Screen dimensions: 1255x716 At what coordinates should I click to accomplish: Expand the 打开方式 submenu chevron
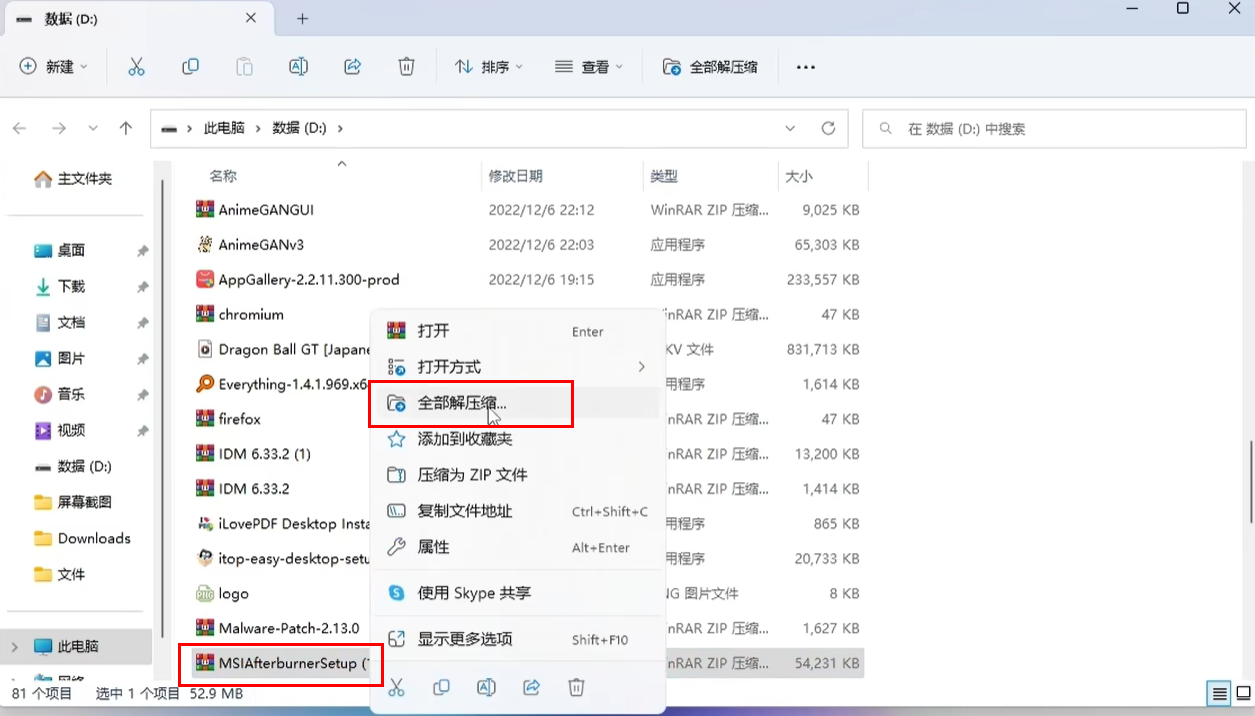pyautogui.click(x=643, y=366)
